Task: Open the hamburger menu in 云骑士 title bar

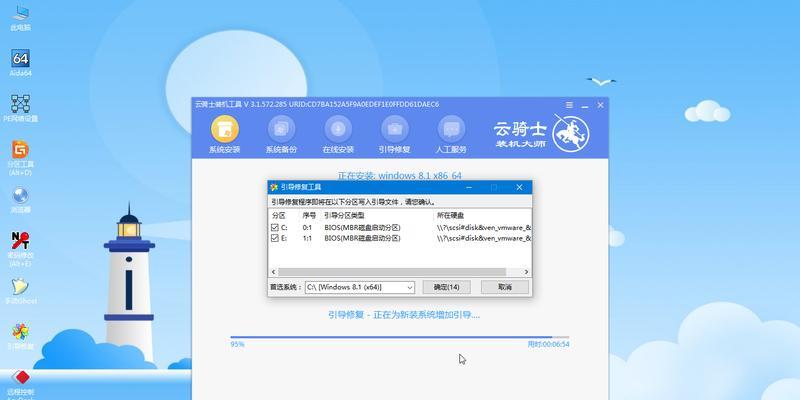Action: pos(569,105)
